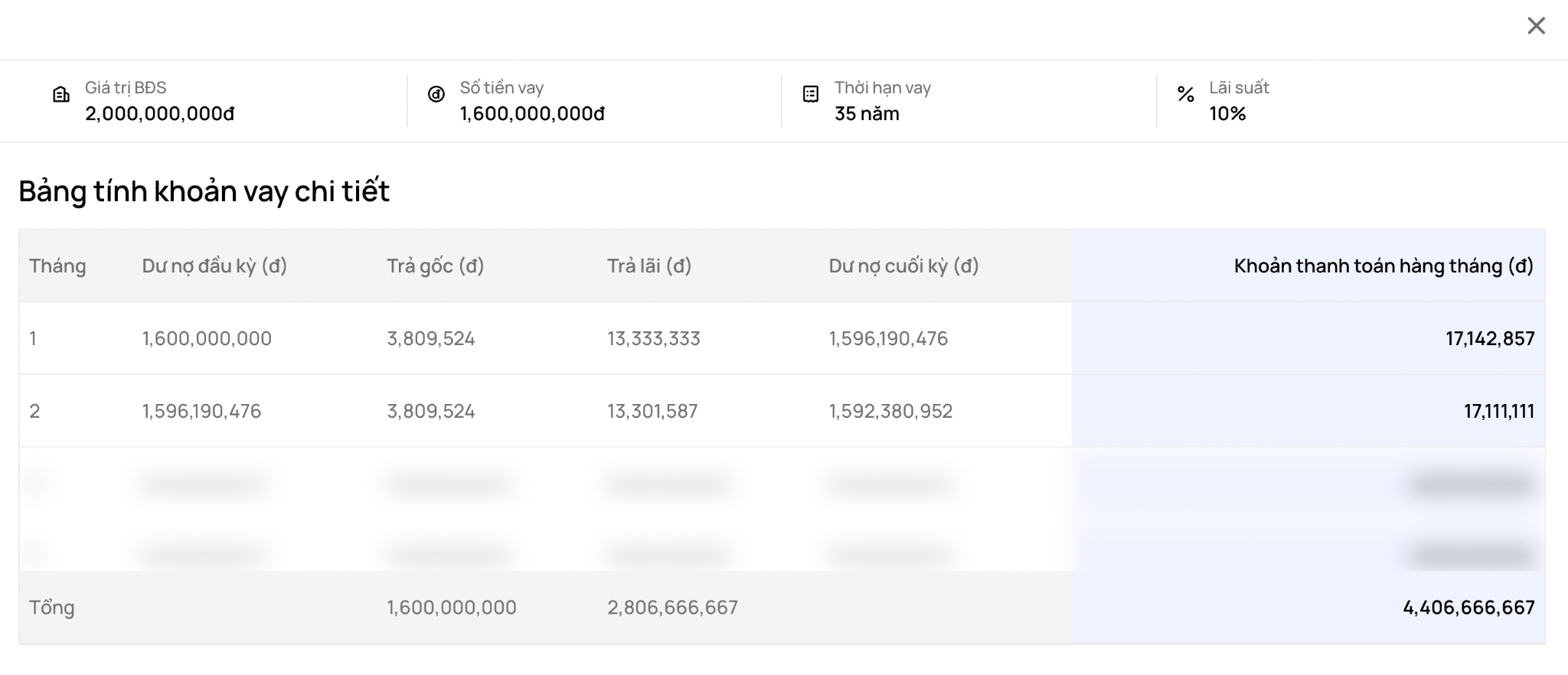Close the loan detail dialog

(1536, 26)
